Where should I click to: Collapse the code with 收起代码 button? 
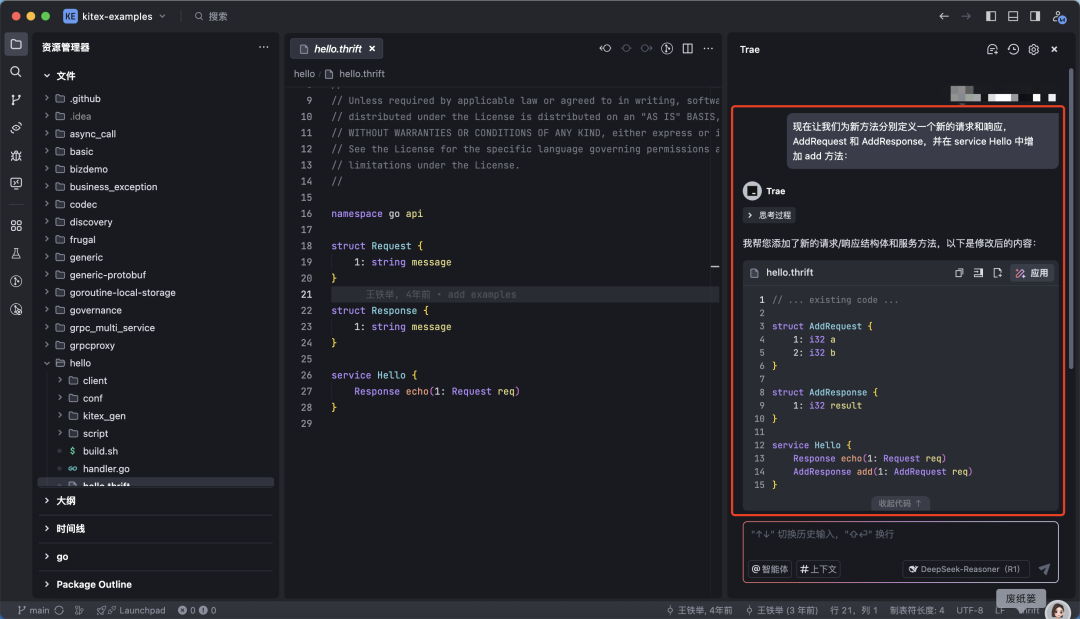coord(899,504)
